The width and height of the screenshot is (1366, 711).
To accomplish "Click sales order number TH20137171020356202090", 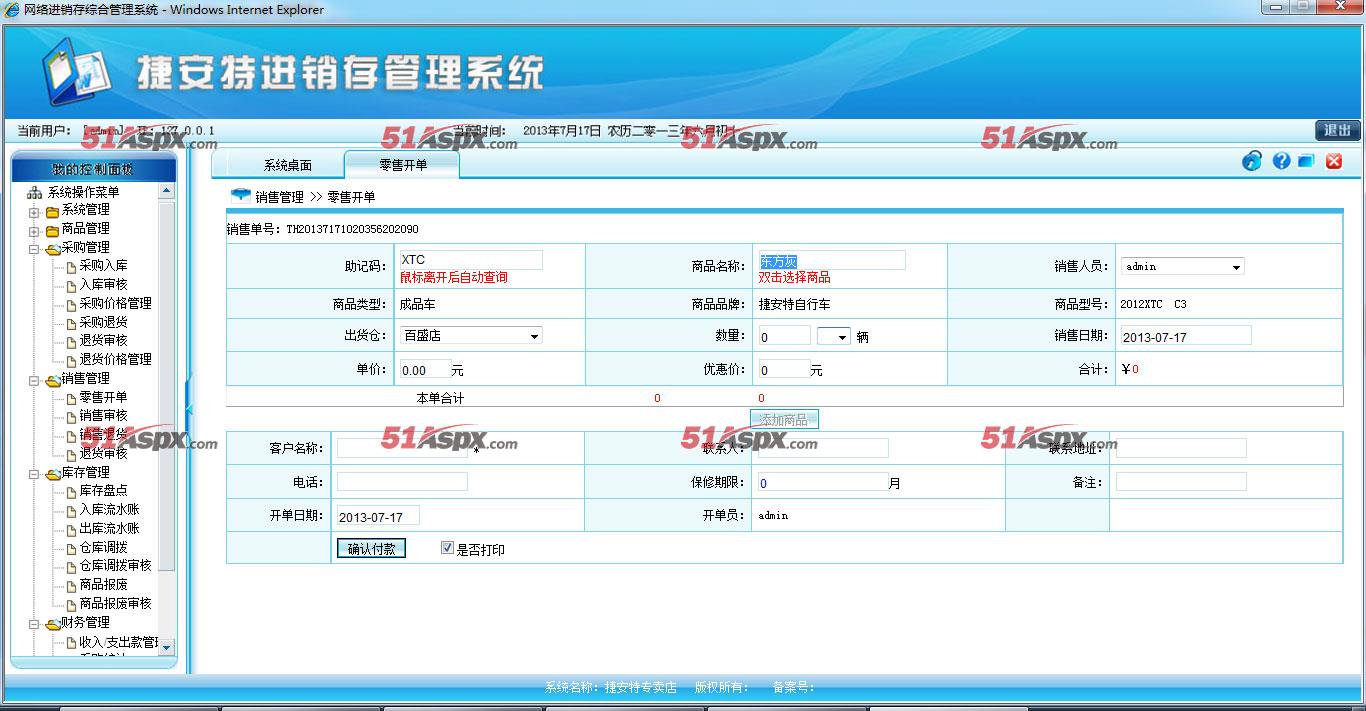I will (352, 229).
